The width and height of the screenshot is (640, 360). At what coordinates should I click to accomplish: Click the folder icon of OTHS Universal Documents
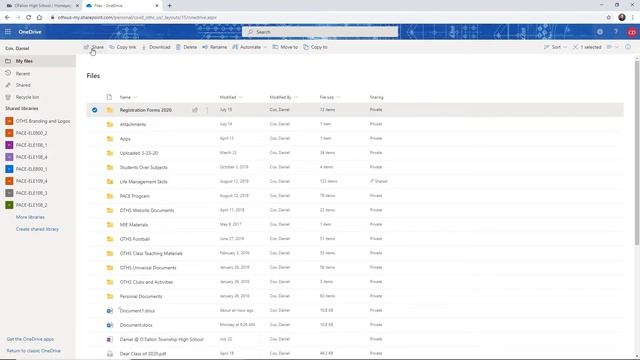109,268
